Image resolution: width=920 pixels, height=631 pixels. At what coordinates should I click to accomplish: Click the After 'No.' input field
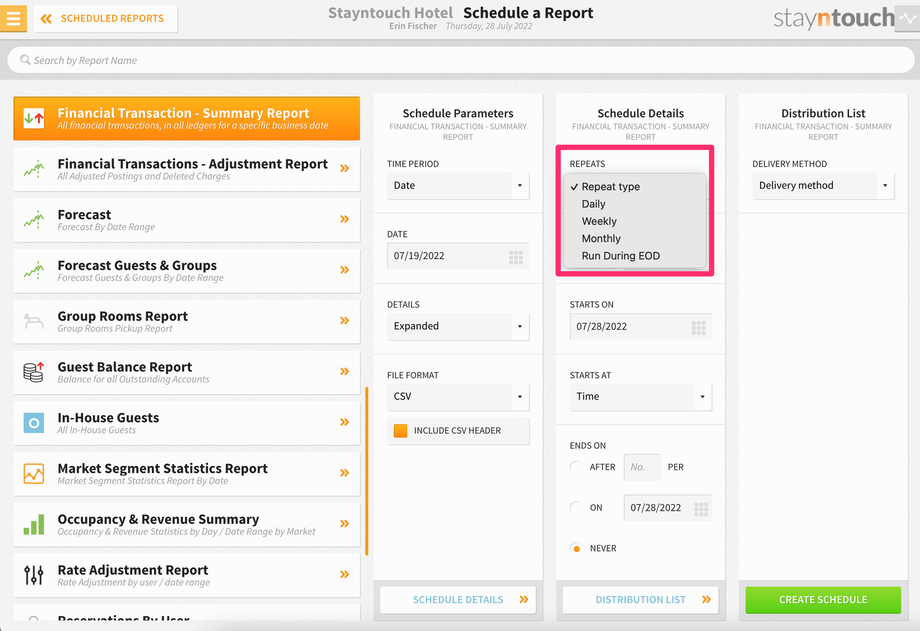point(642,467)
